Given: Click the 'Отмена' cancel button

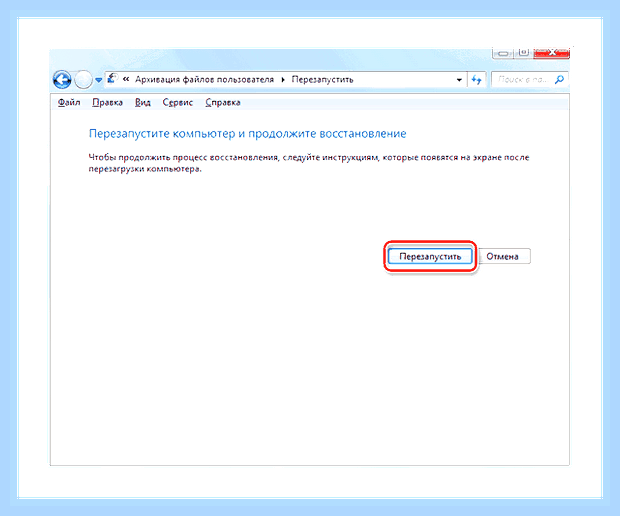Looking at the screenshot, I should (503, 256).
